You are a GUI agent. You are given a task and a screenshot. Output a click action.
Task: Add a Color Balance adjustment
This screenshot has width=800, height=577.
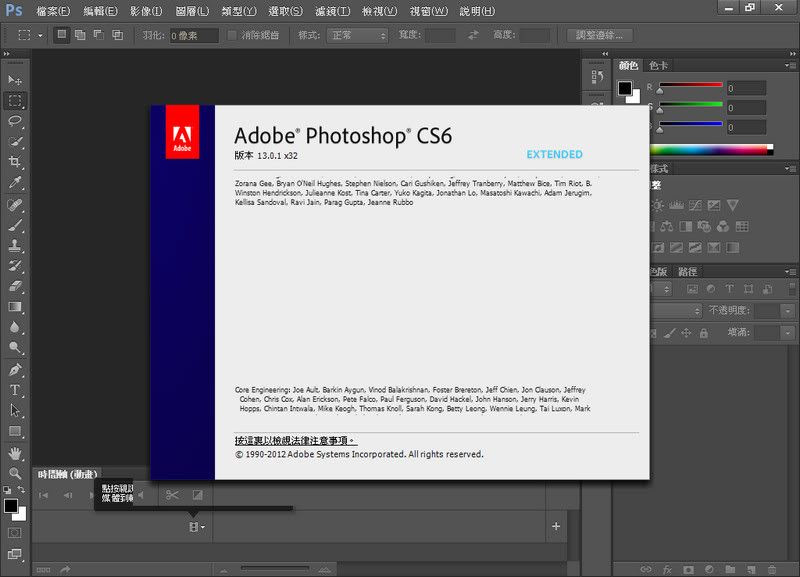pos(666,227)
